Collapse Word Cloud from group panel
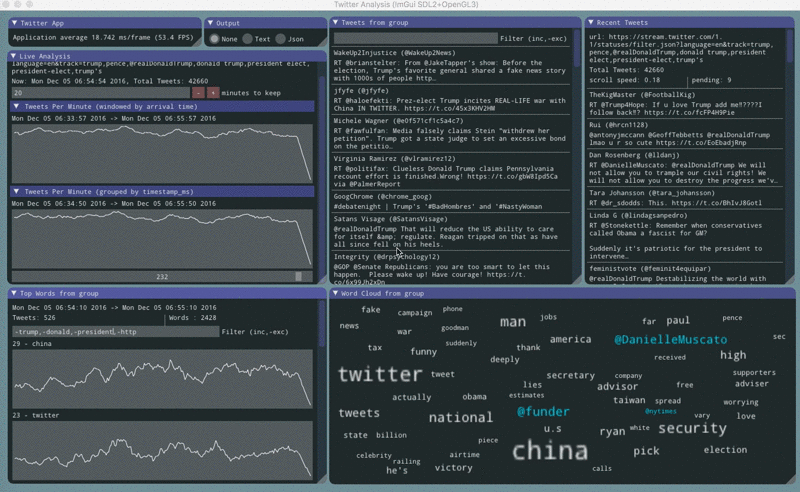 pyautogui.click(x=335, y=293)
